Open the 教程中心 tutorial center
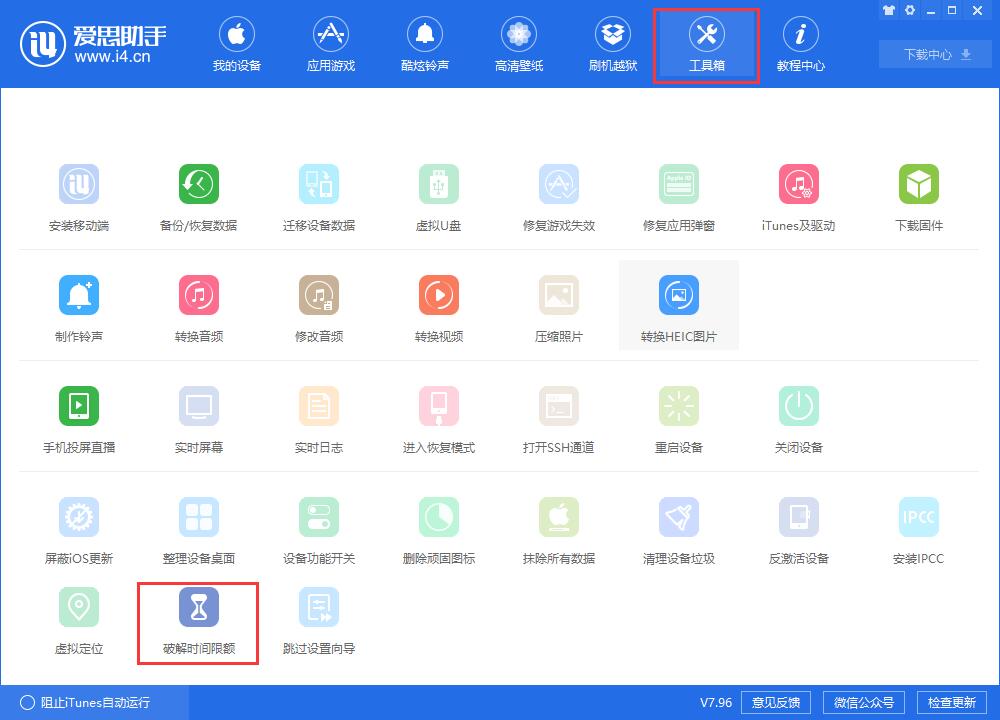Image resolution: width=1000 pixels, height=720 pixels. [x=800, y=43]
